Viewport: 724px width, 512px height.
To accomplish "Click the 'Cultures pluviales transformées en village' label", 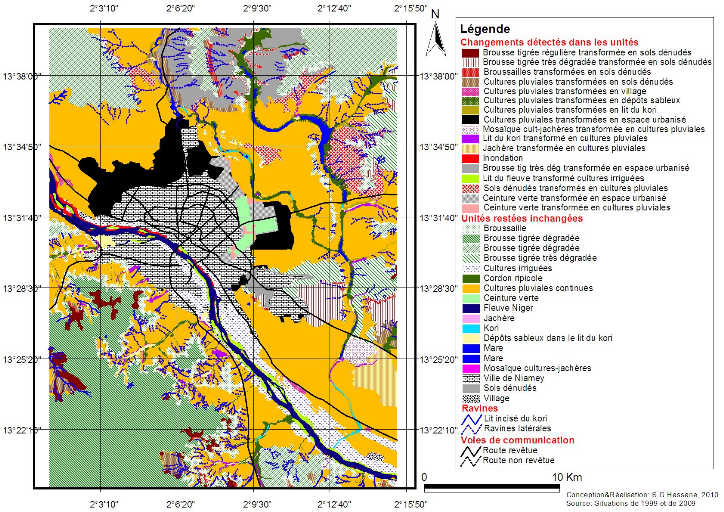I will tap(565, 91).
